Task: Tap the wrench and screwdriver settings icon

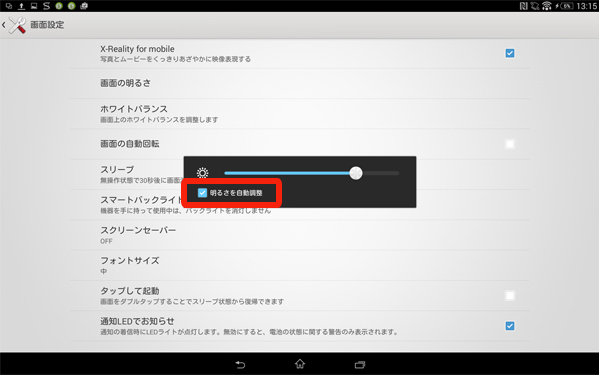Action: (x=17, y=25)
